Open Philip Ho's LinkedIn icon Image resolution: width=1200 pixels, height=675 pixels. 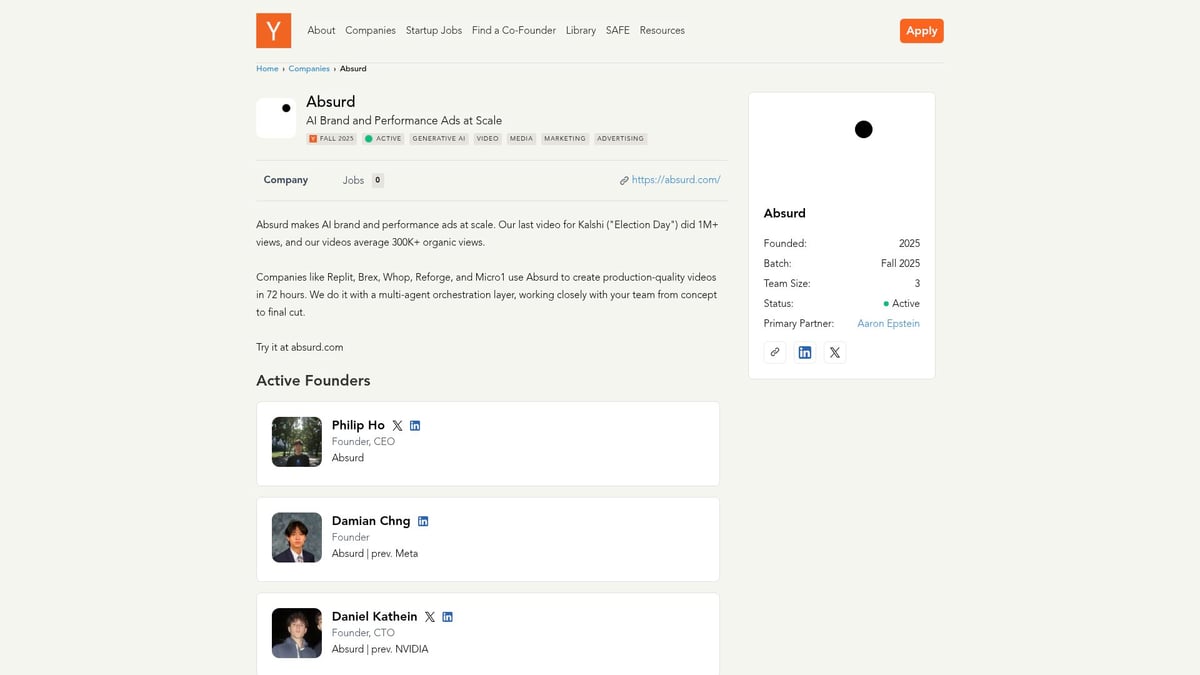pos(415,425)
